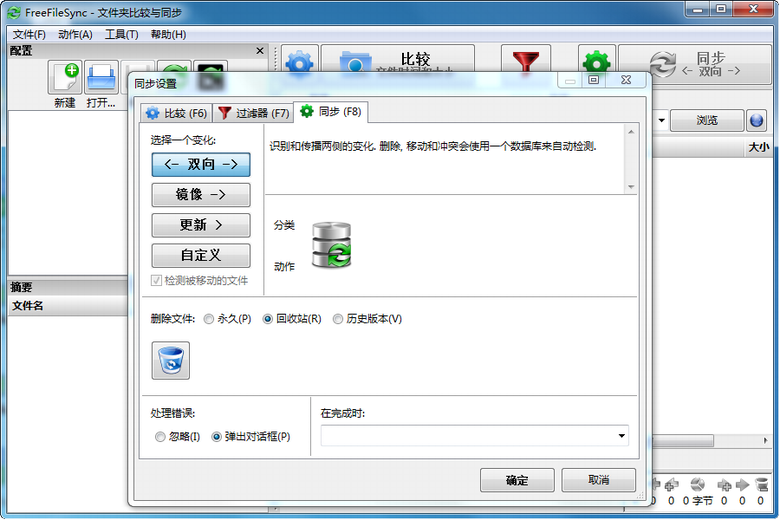Click the New configuration icon (新建)
The height and width of the screenshot is (520, 780).
(x=65, y=77)
